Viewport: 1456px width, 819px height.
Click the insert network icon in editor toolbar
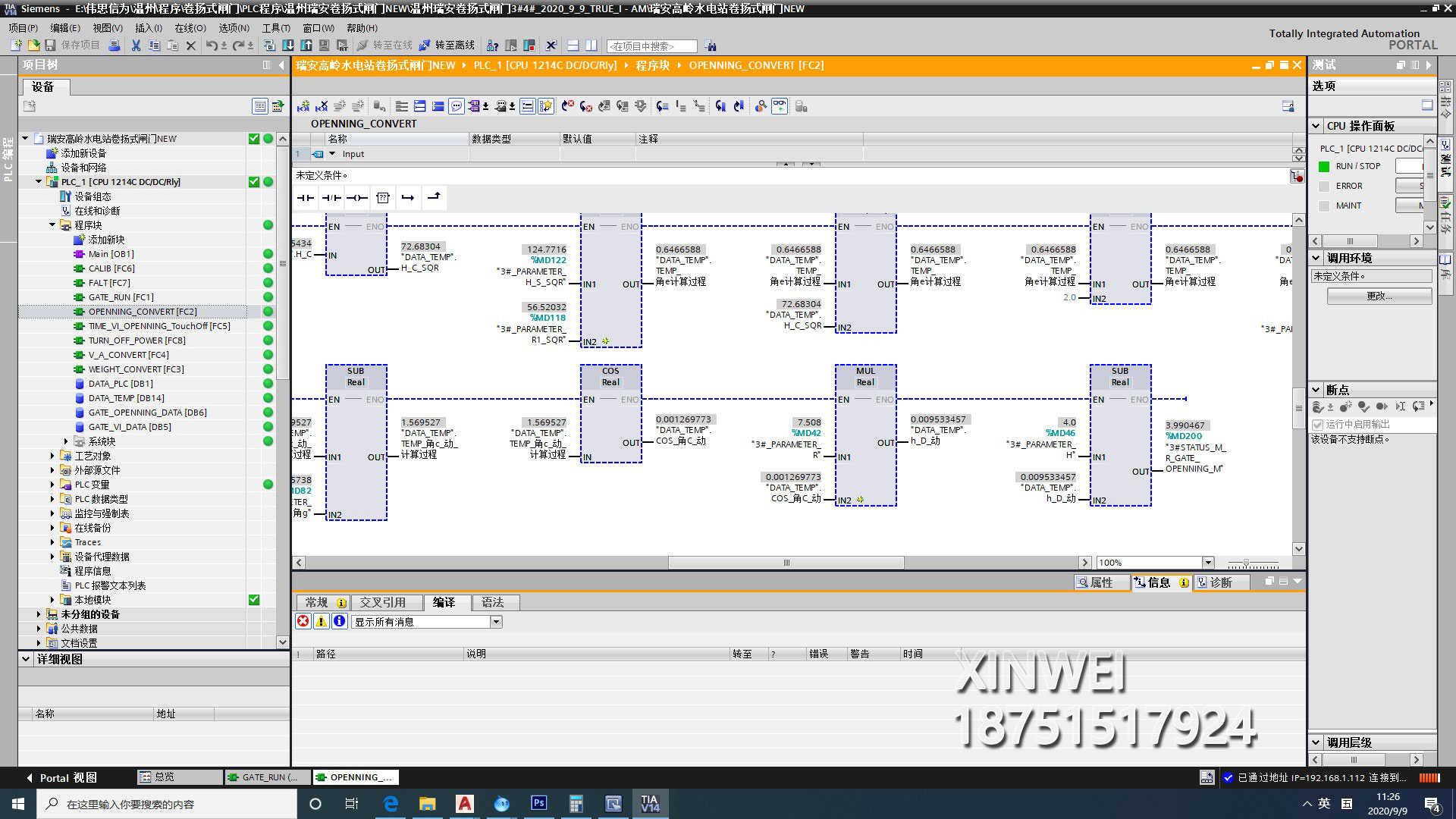click(305, 106)
